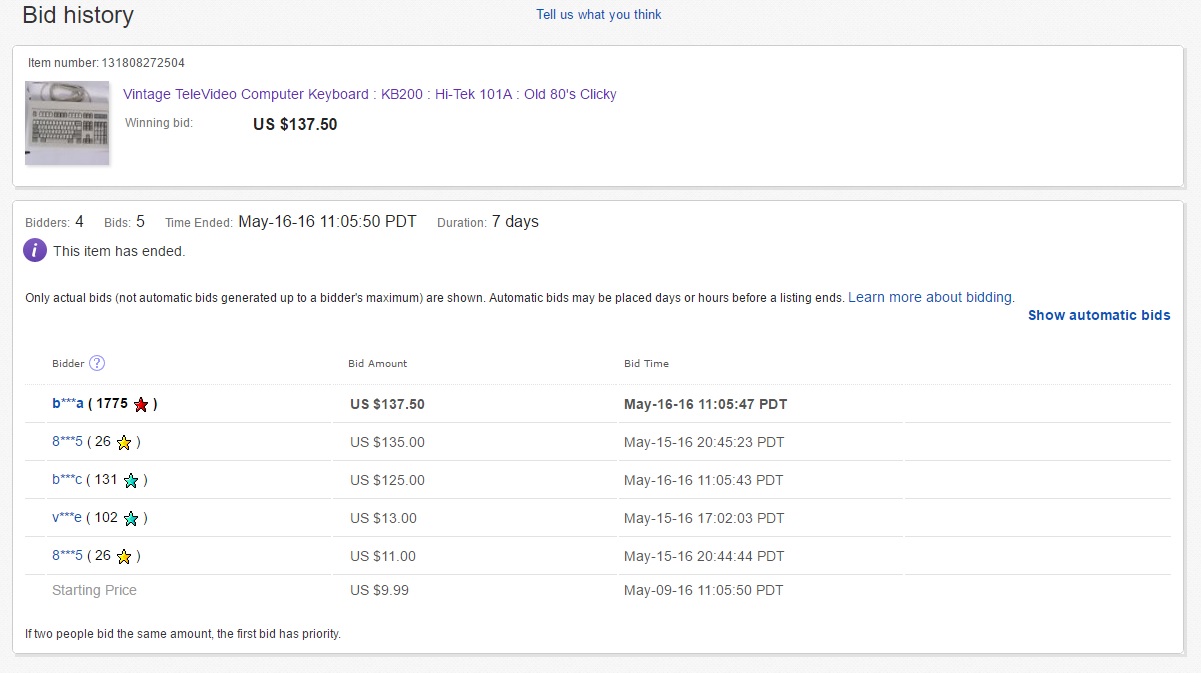
Task: Select bidder 8***5 who bid US $135.00
Action: tap(68, 442)
